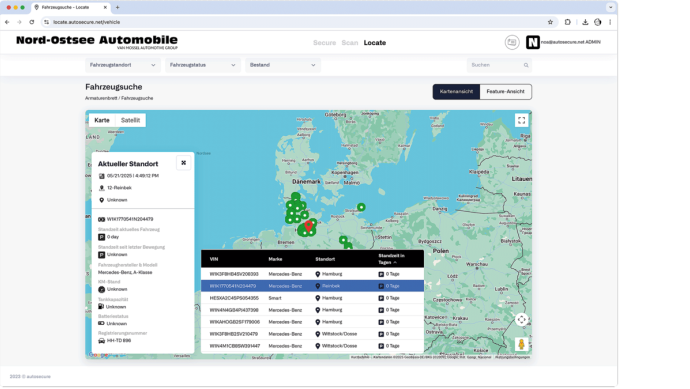Click the Google logo on the map
Screen dimensions: 690x389
tap(98, 355)
